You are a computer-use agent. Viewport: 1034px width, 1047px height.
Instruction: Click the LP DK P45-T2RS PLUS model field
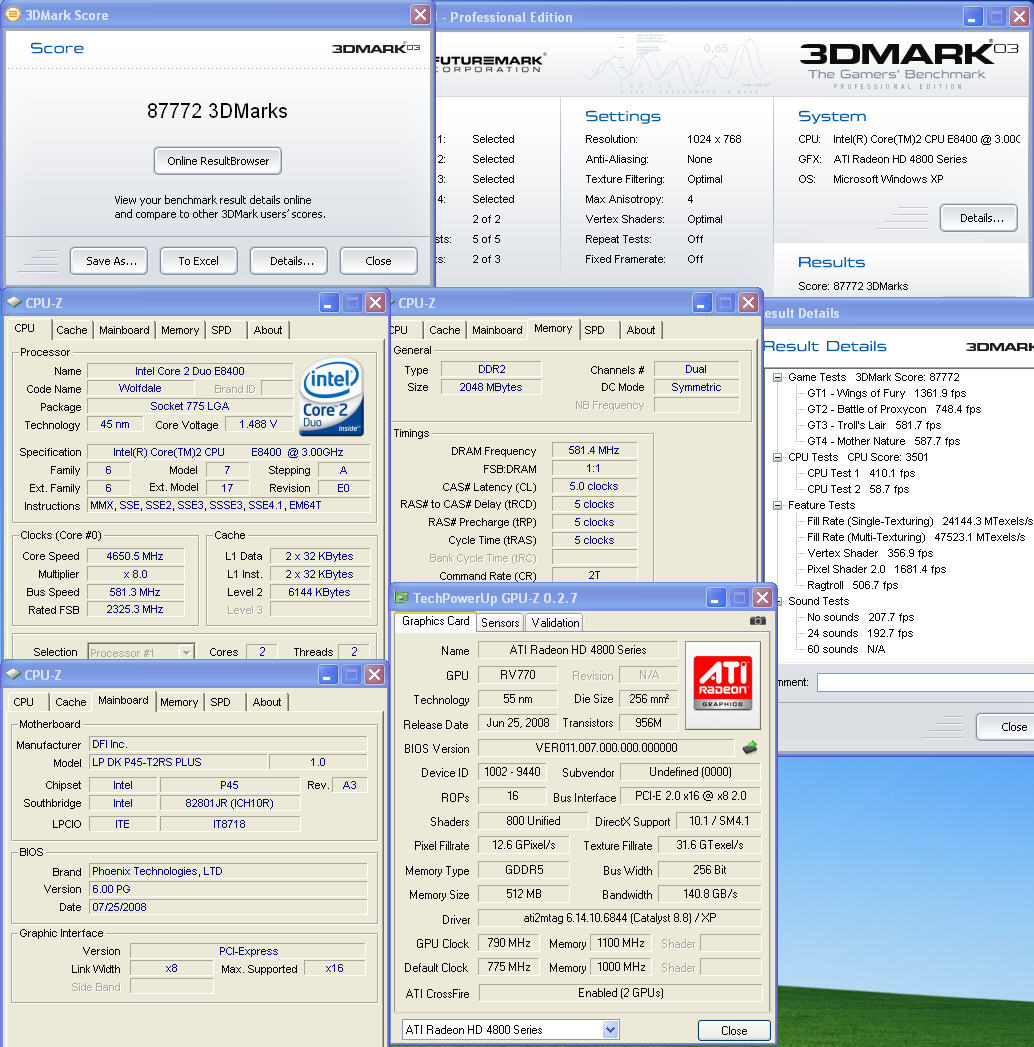tap(178, 763)
